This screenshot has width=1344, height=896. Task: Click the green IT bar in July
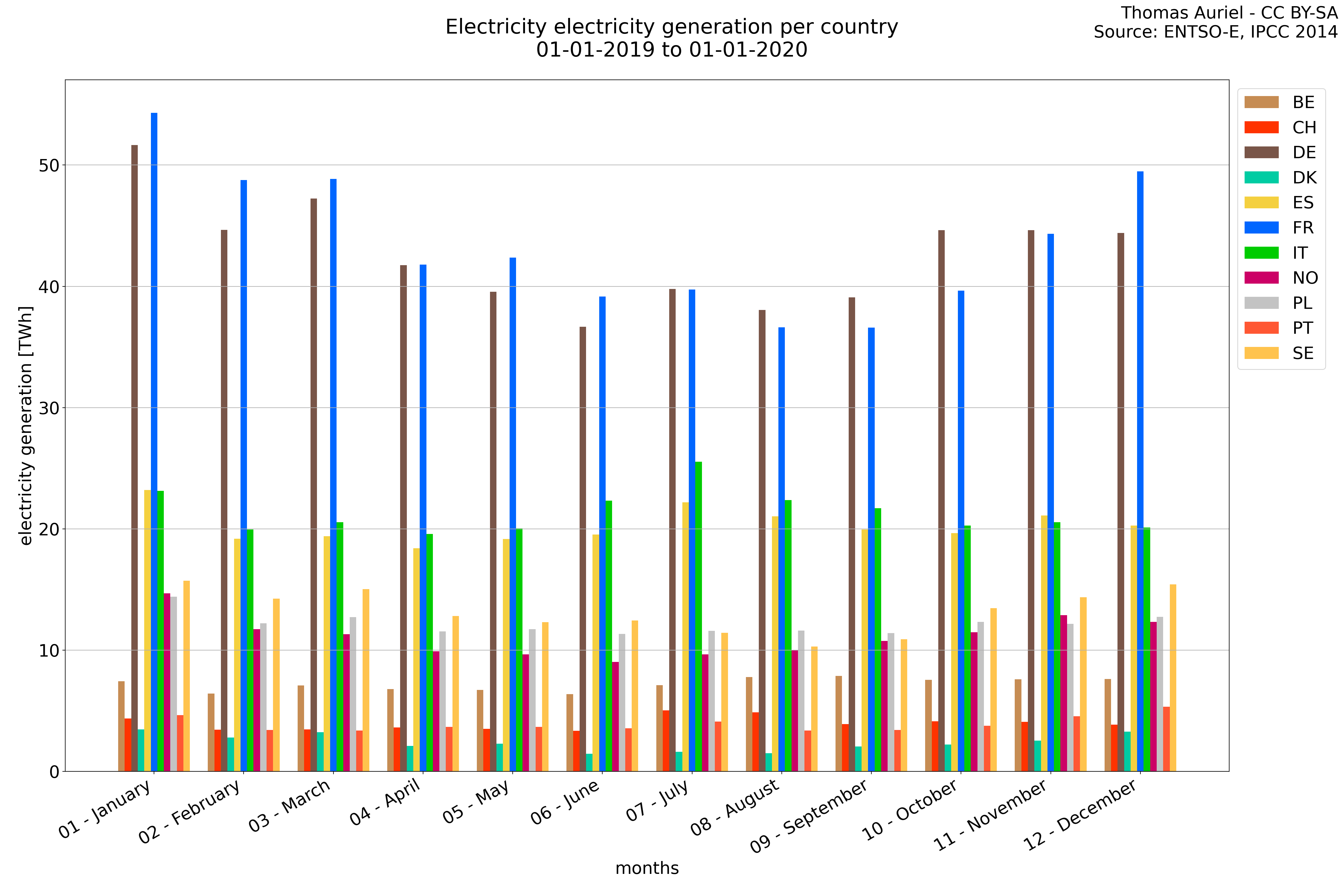click(698, 617)
